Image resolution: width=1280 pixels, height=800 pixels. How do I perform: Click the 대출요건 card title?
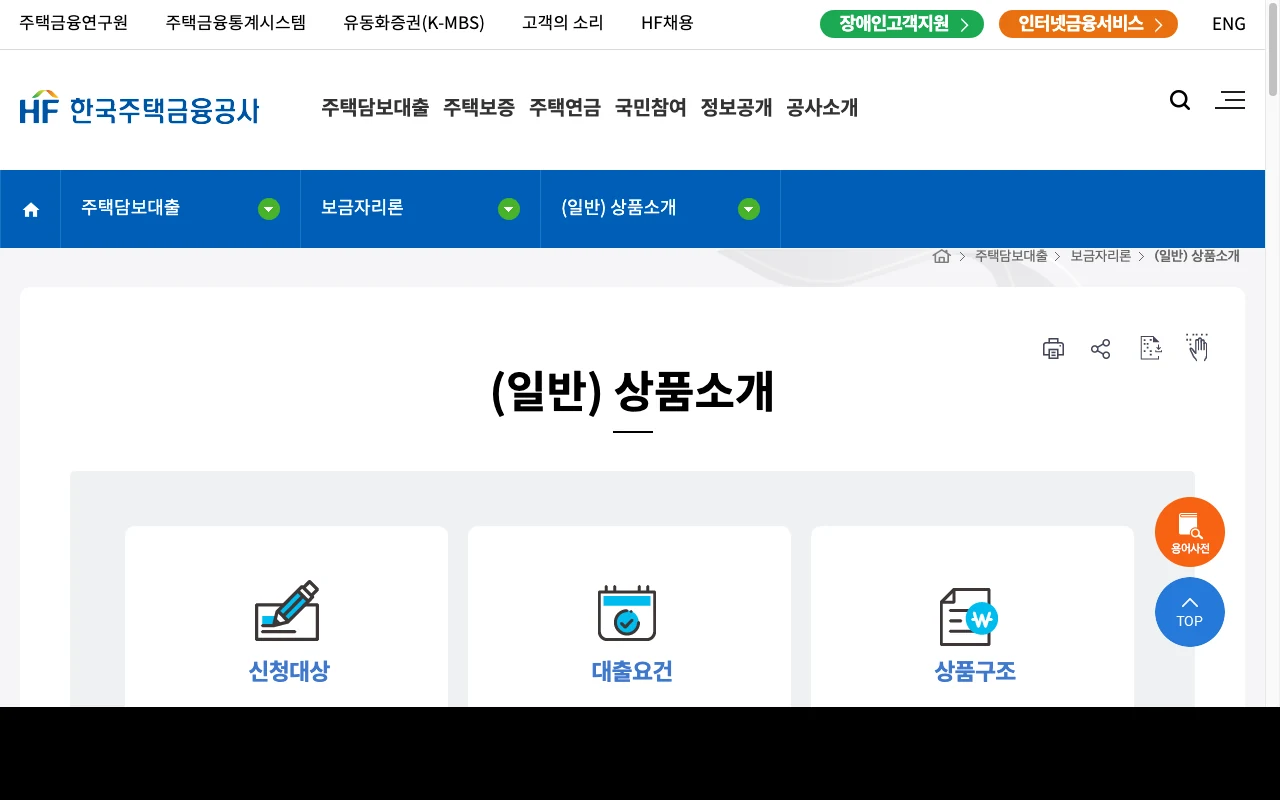click(632, 671)
